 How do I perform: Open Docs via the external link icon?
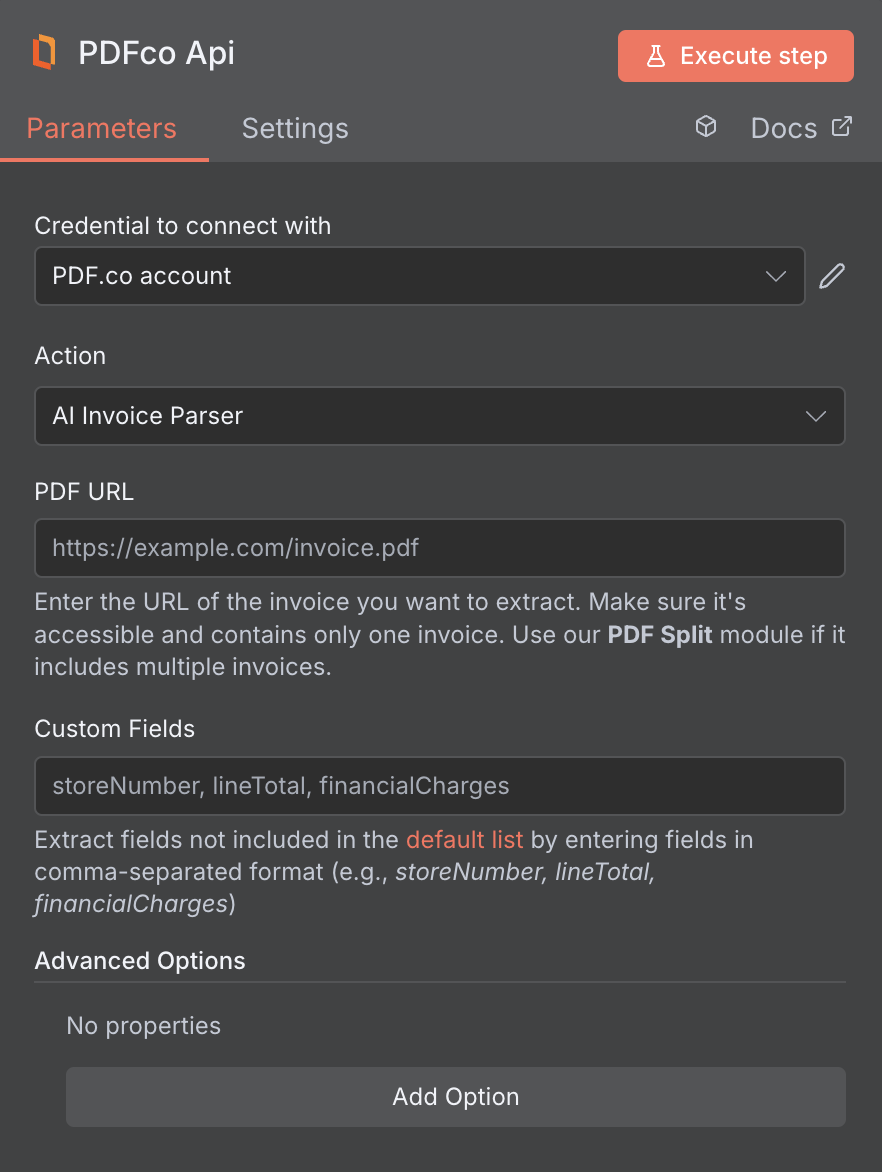click(x=842, y=127)
